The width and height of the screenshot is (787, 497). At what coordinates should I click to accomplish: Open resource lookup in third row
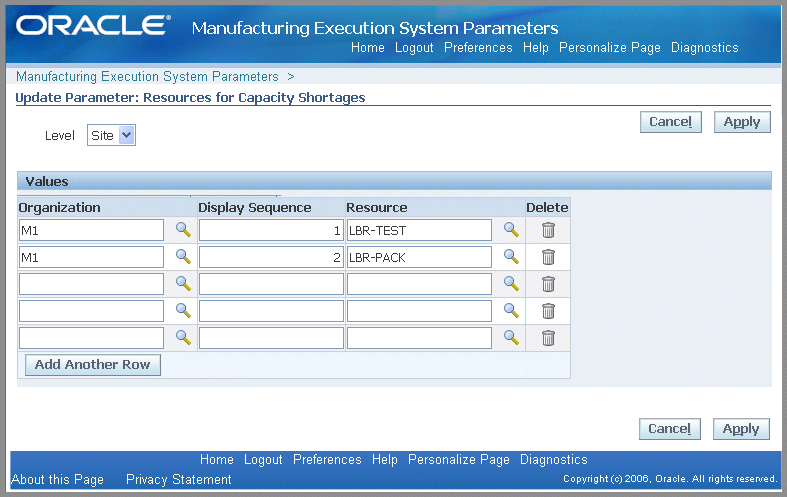pyautogui.click(x=511, y=284)
